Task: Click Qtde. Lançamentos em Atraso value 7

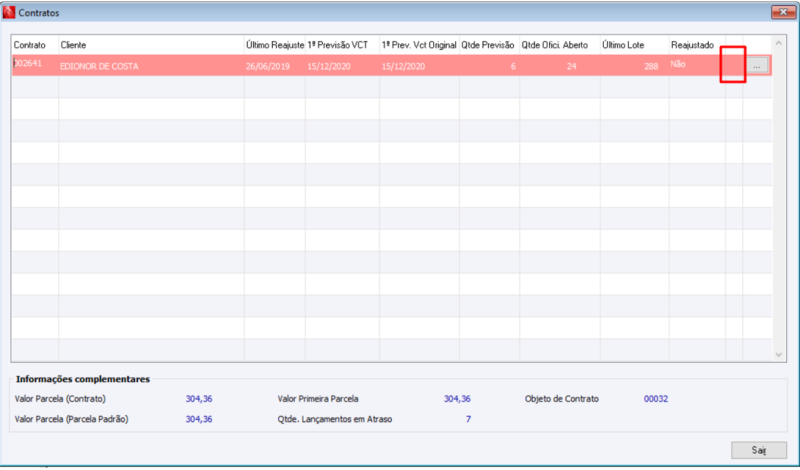Action: (x=468, y=419)
